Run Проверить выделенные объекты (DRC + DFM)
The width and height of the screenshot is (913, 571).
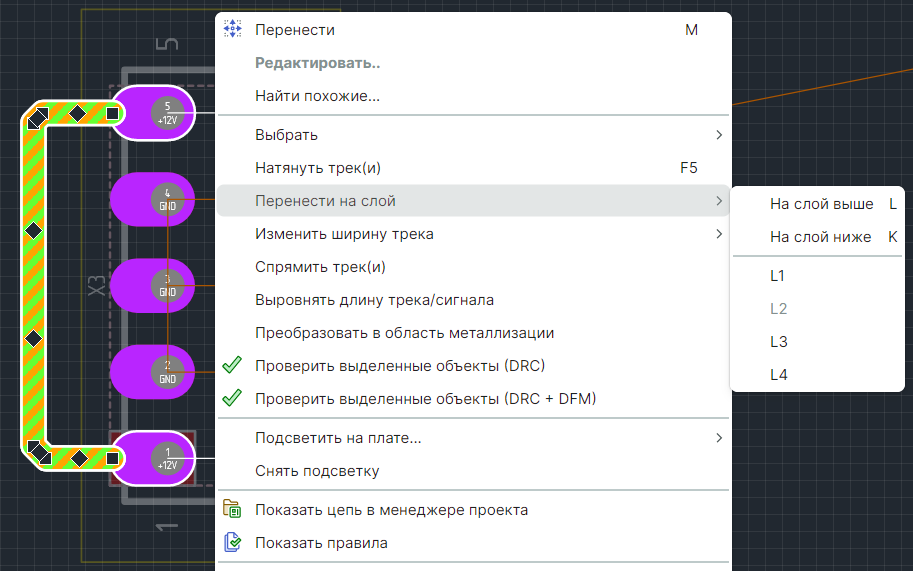(x=473, y=399)
